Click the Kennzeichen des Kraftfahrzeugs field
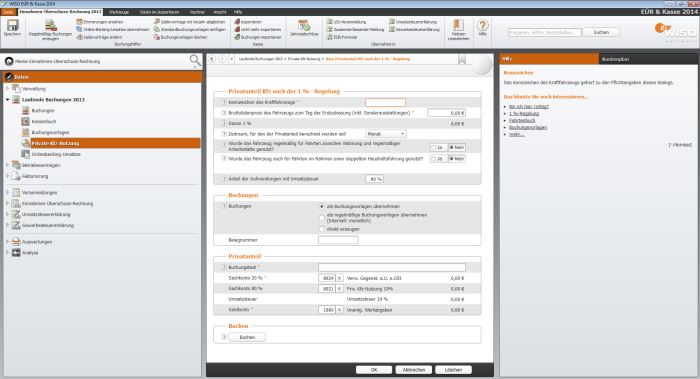 (385, 102)
